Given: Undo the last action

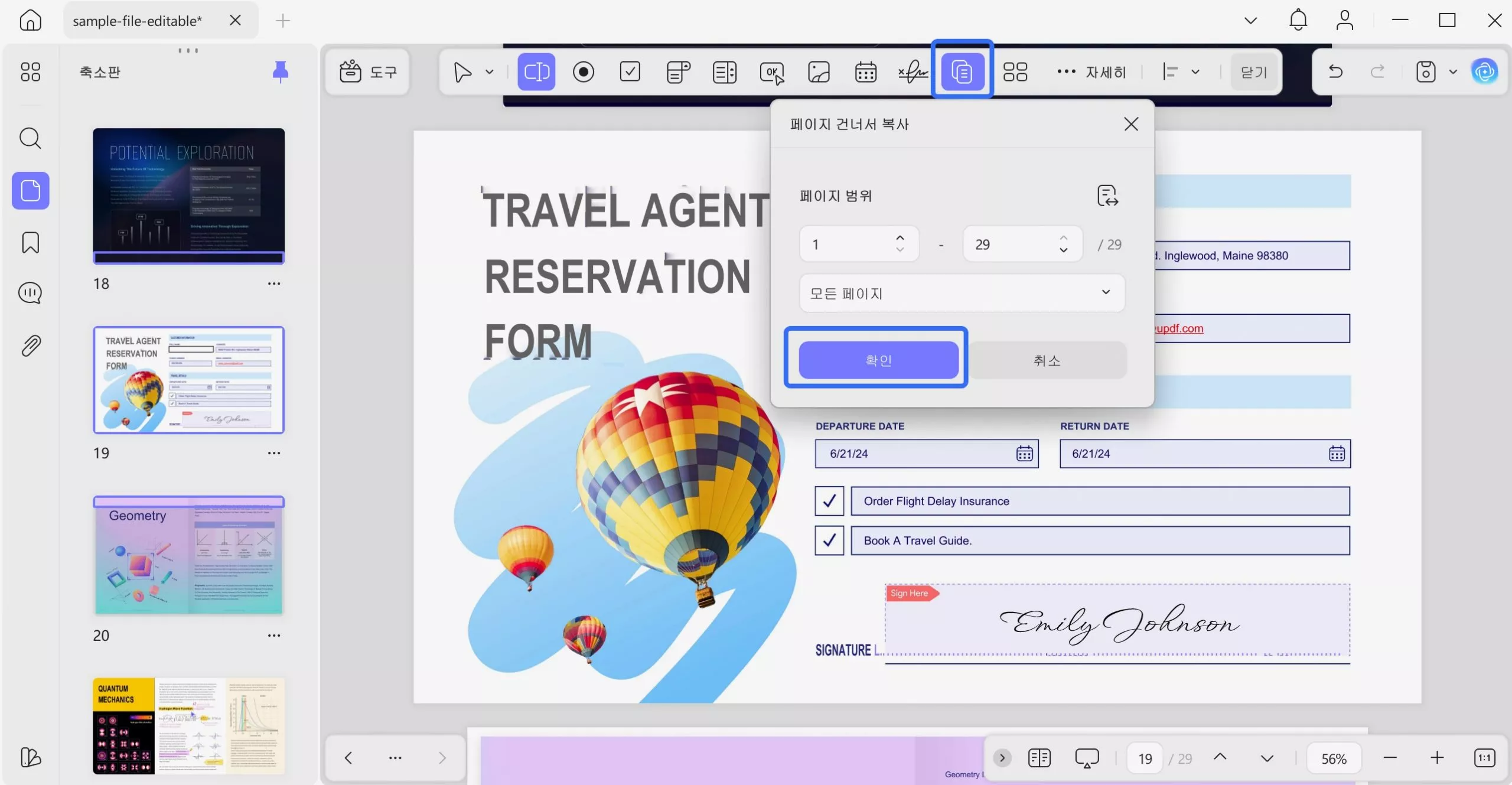Looking at the screenshot, I should pyautogui.click(x=1335, y=72).
